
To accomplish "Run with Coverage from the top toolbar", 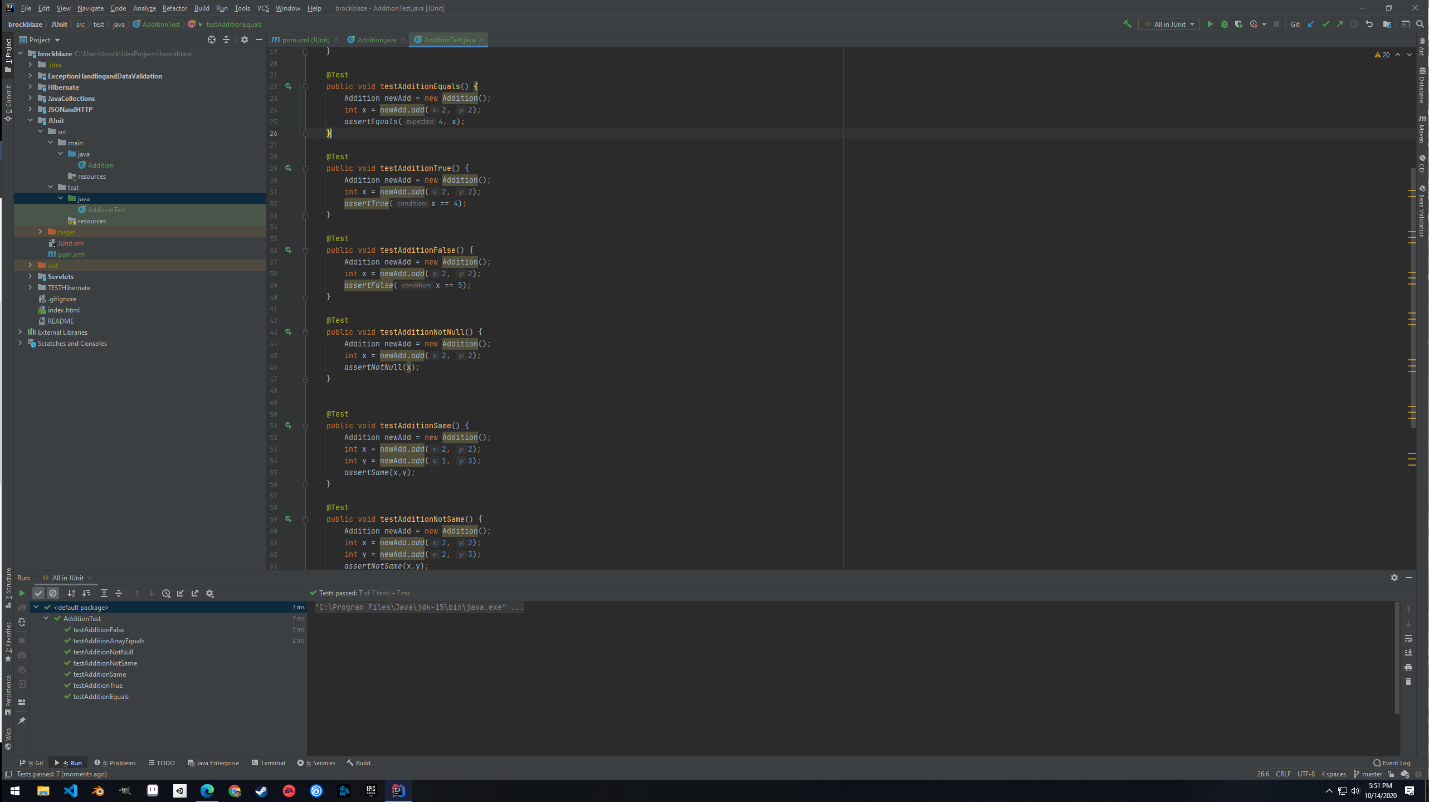I will [1238, 24].
